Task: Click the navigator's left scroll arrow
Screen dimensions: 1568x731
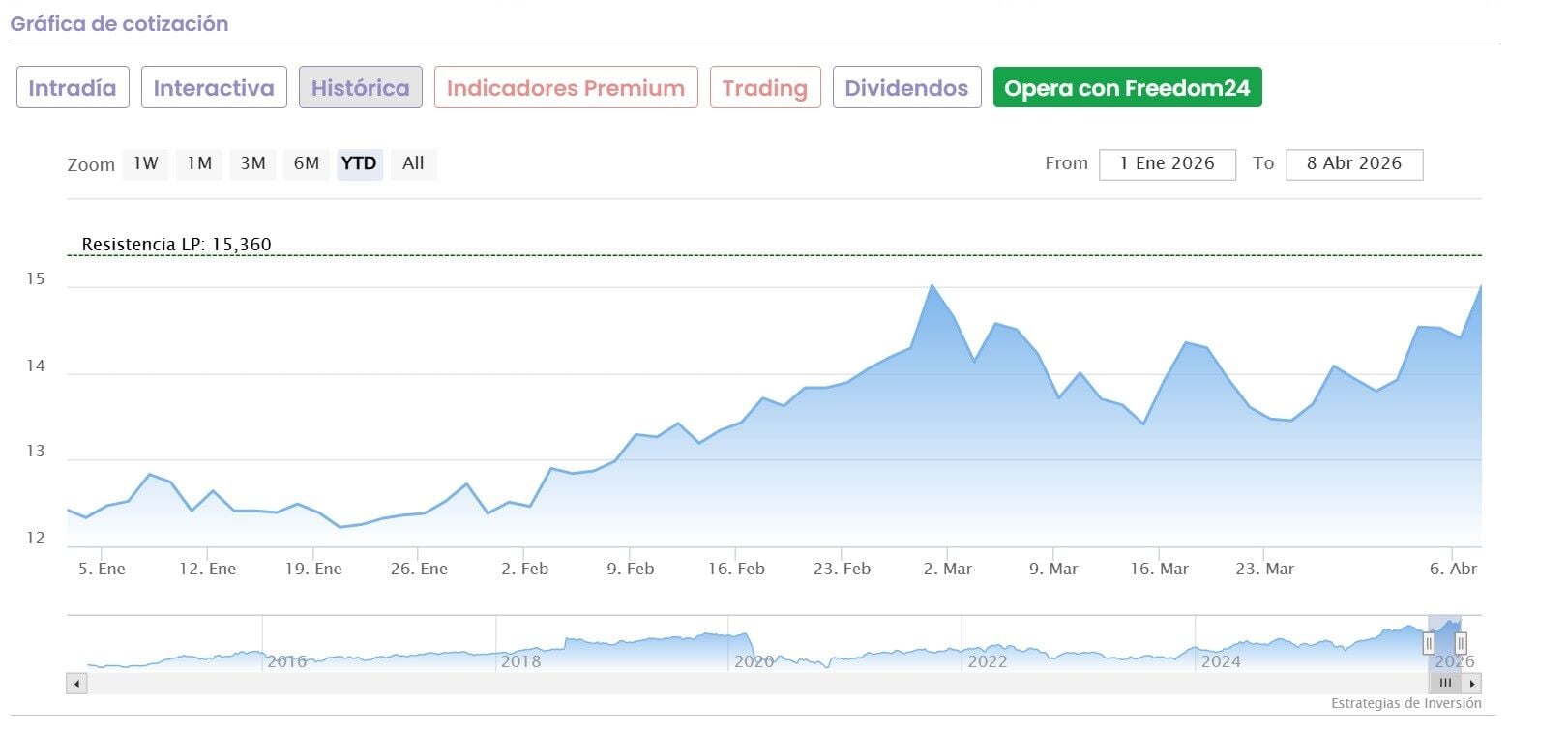Action: click(76, 684)
